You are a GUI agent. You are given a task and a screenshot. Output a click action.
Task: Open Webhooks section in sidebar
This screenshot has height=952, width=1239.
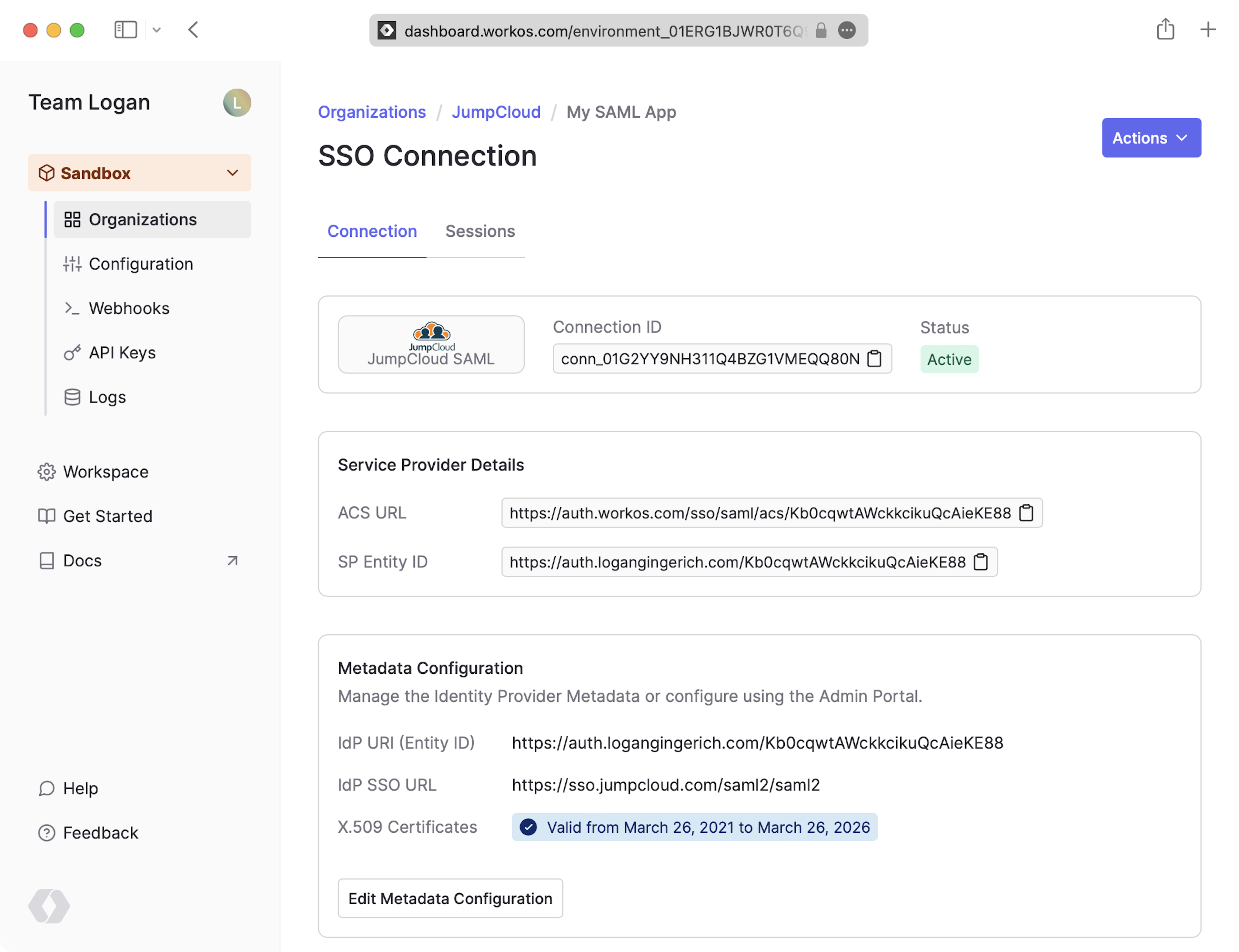point(129,308)
